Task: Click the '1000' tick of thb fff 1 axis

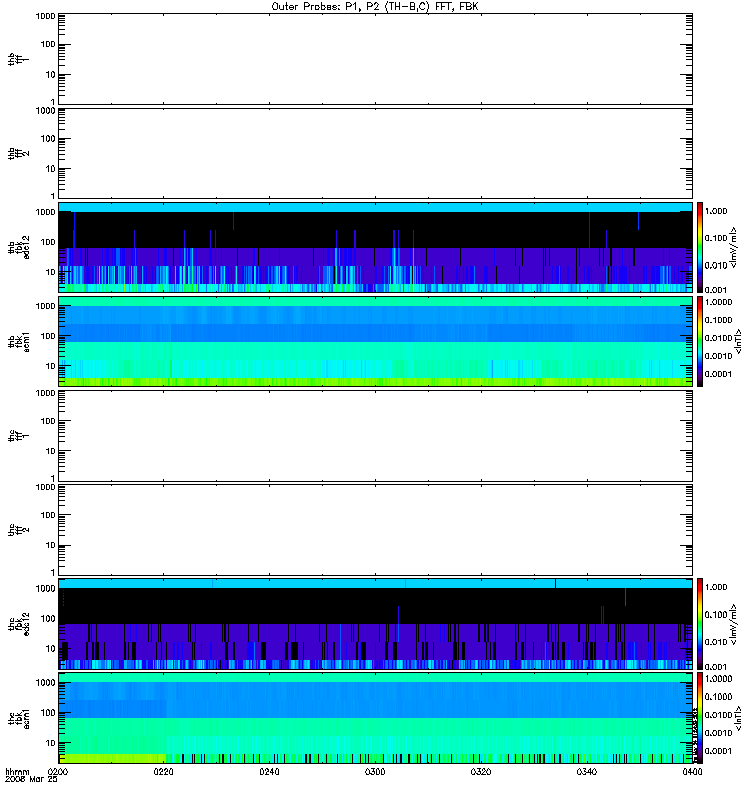Action: [x=45, y=16]
